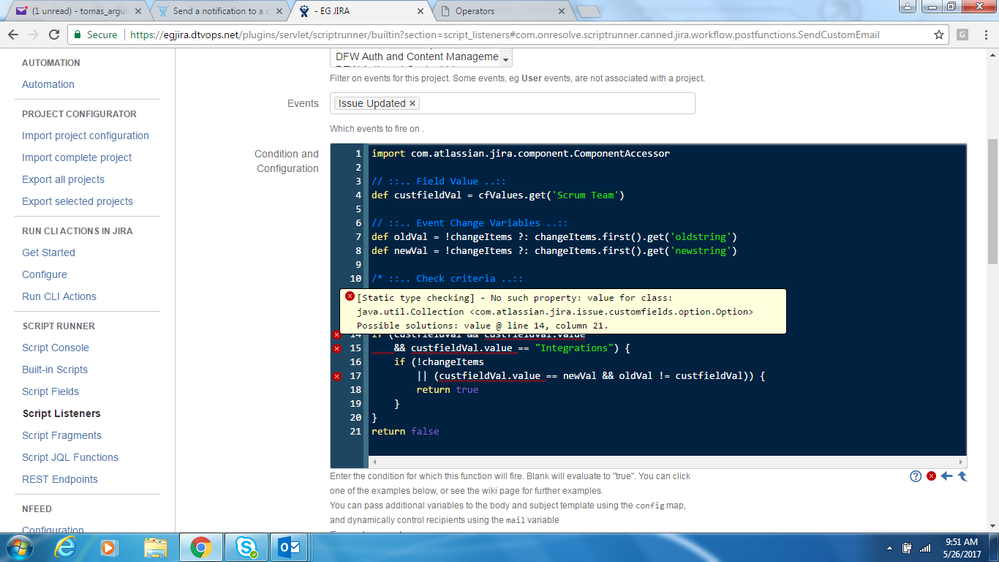999x562 pixels.
Task: Click the network signal tray icon
Action: (925, 548)
